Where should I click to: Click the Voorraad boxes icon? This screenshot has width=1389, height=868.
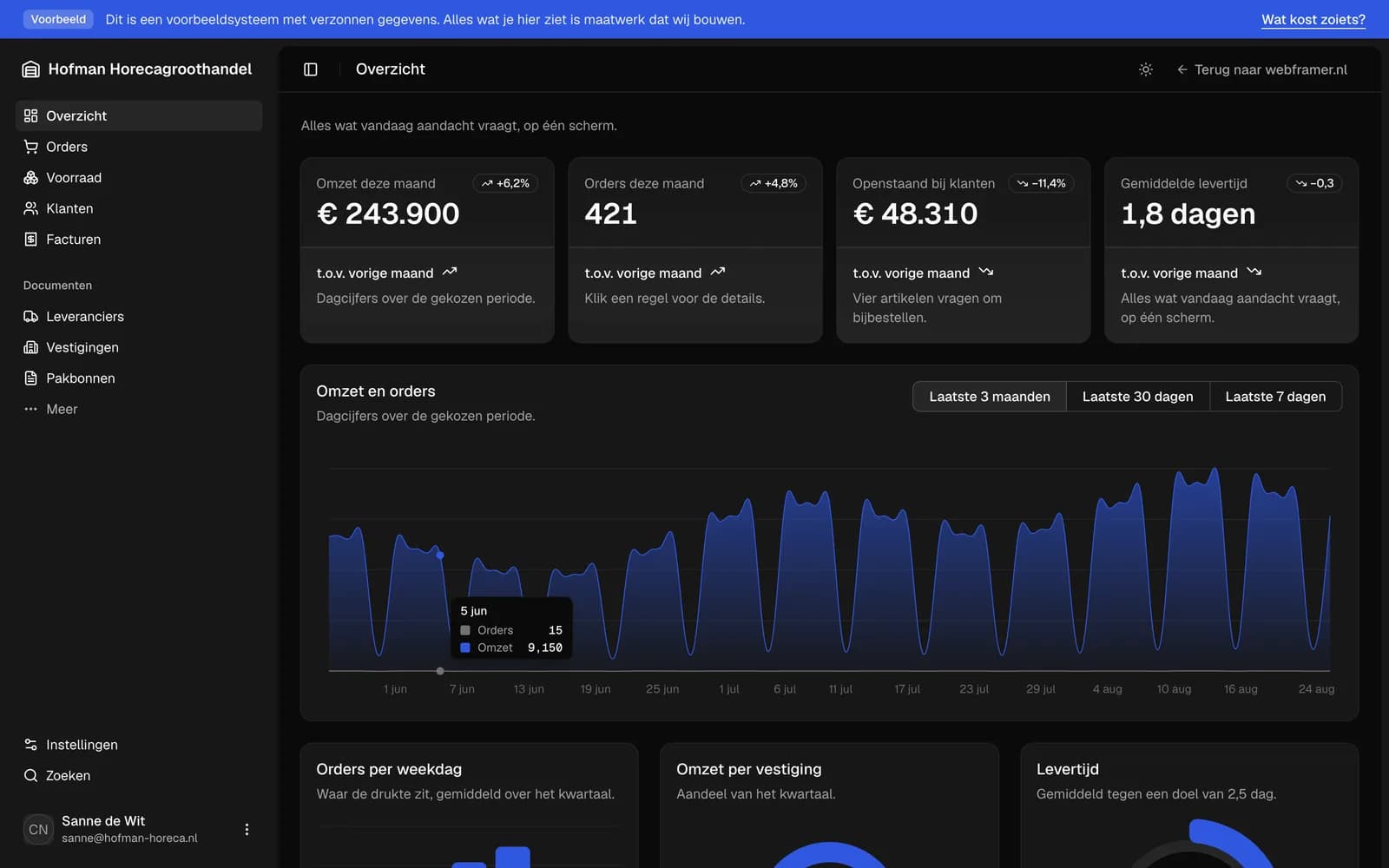[x=30, y=178]
